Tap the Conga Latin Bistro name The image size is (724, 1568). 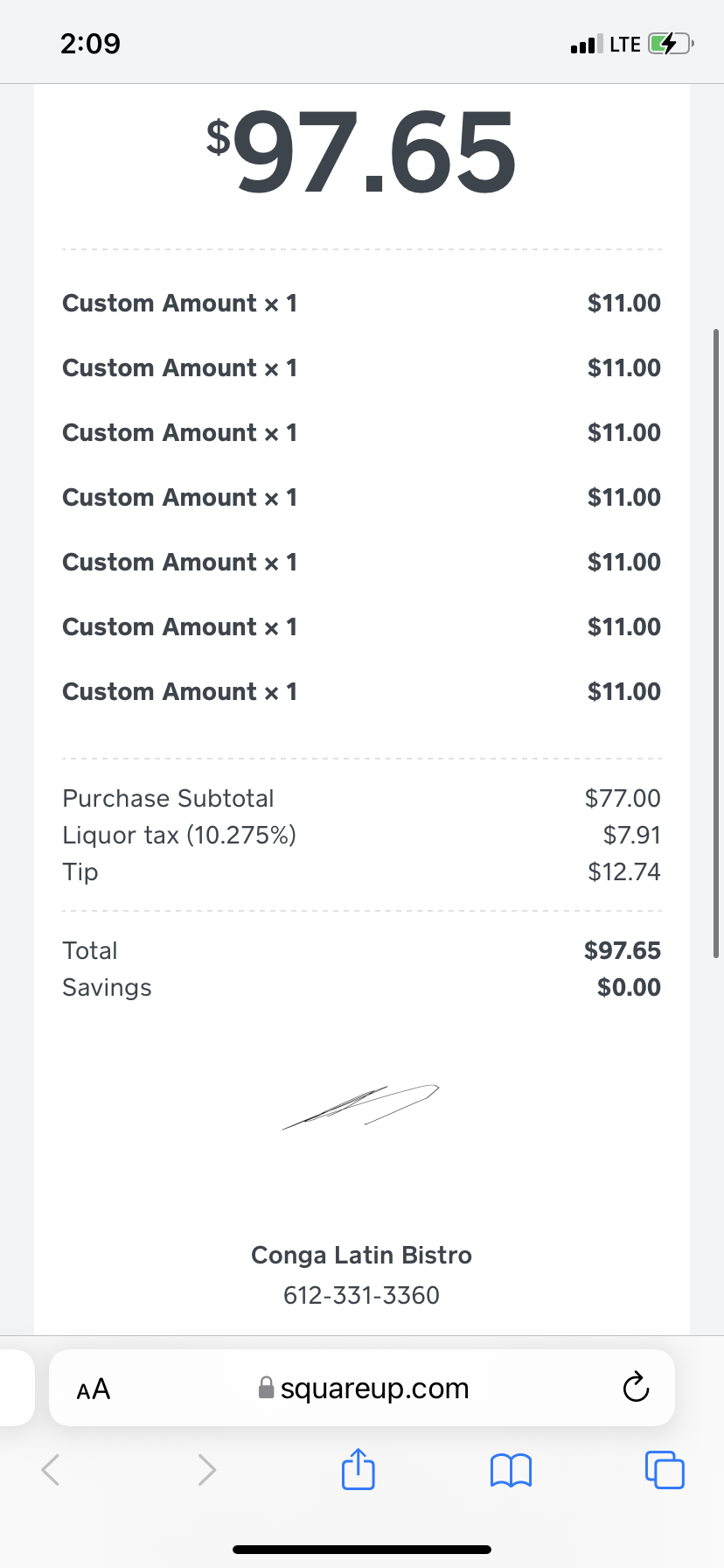[x=361, y=1255]
